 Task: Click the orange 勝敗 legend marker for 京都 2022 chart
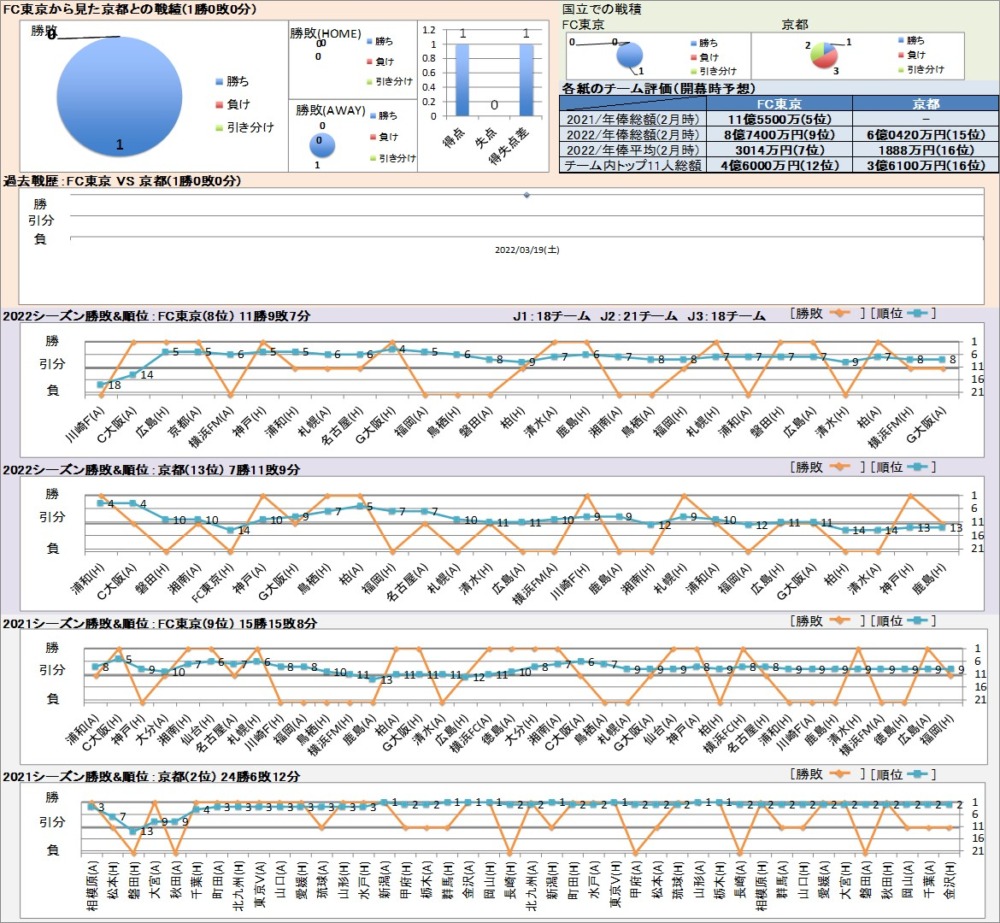pyautogui.click(x=839, y=467)
